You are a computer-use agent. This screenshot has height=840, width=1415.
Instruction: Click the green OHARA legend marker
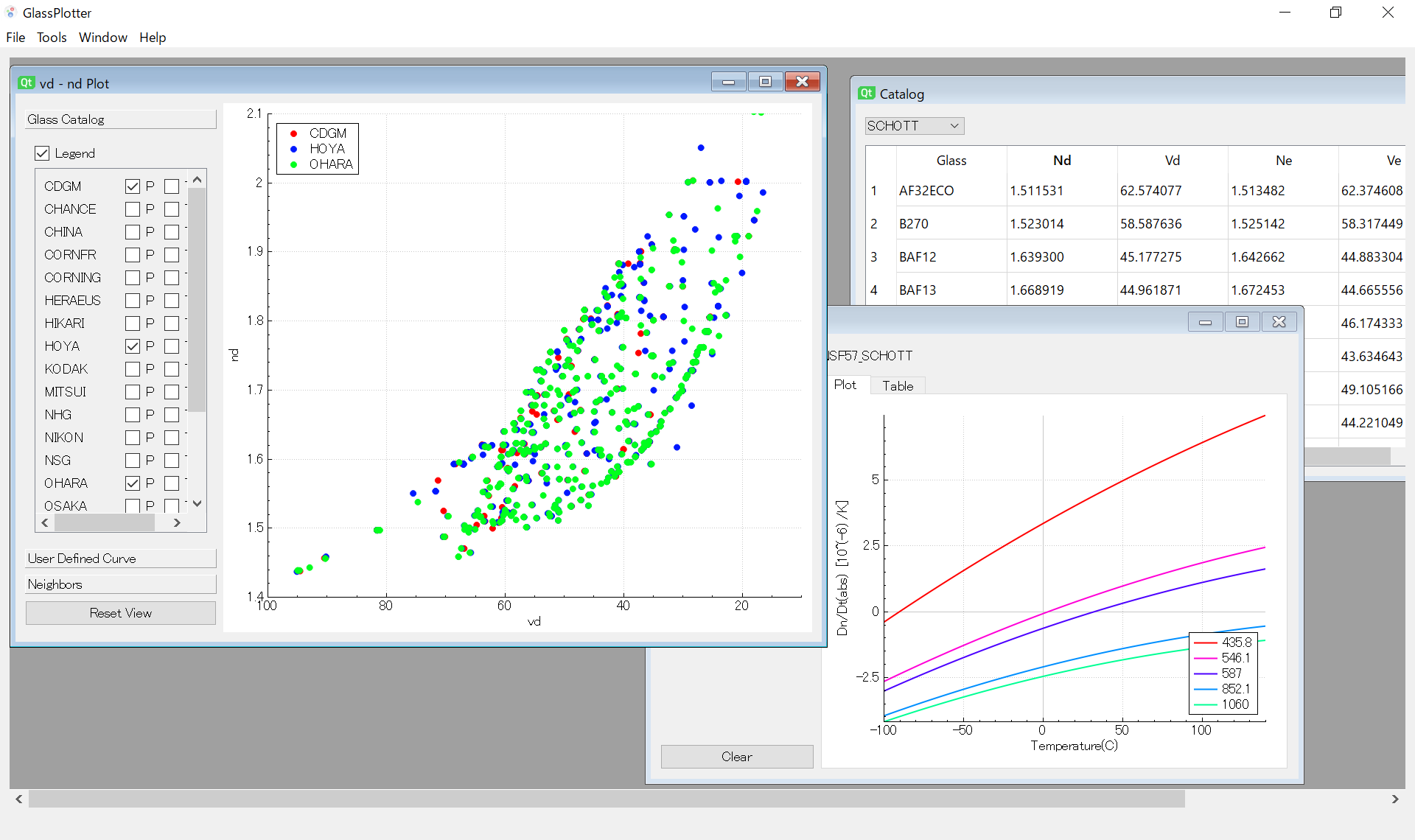coord(294,164)
